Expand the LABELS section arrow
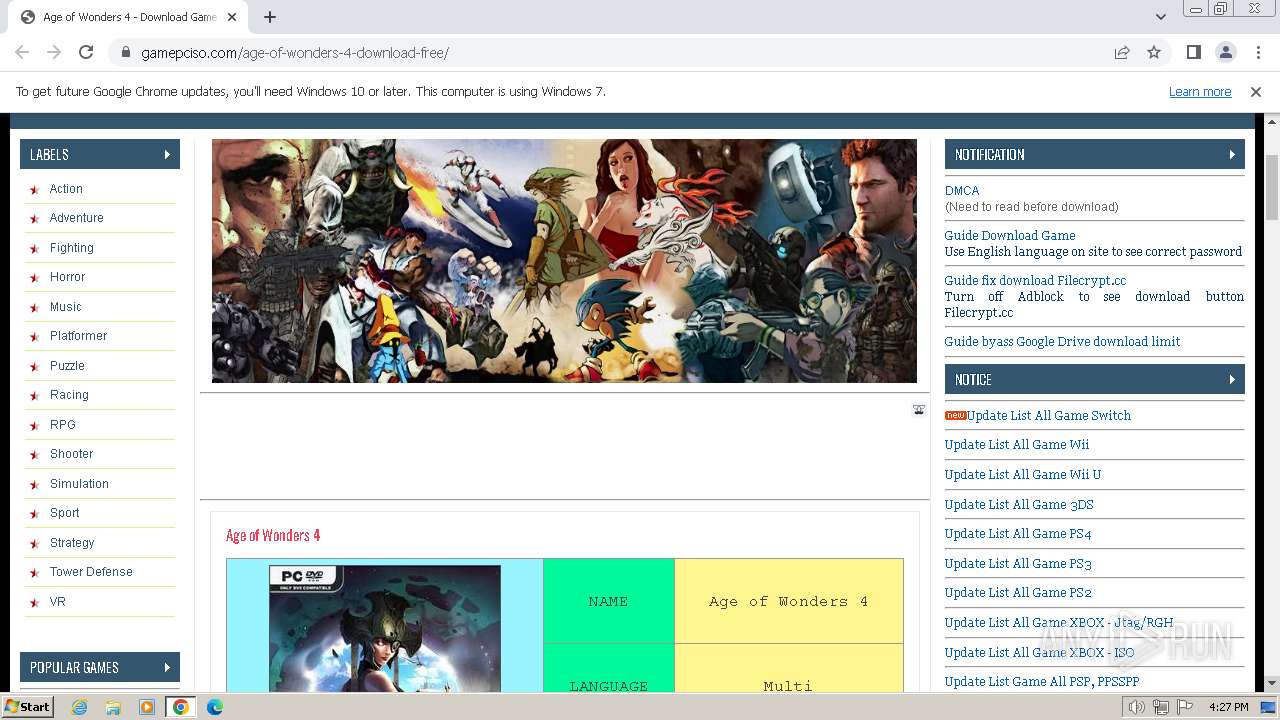This screenshot has width=1280, height=720. tap(167, 154)
